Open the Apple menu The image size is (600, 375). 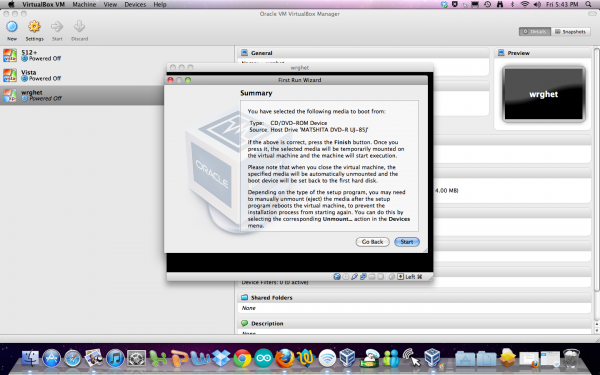point(11,4)
